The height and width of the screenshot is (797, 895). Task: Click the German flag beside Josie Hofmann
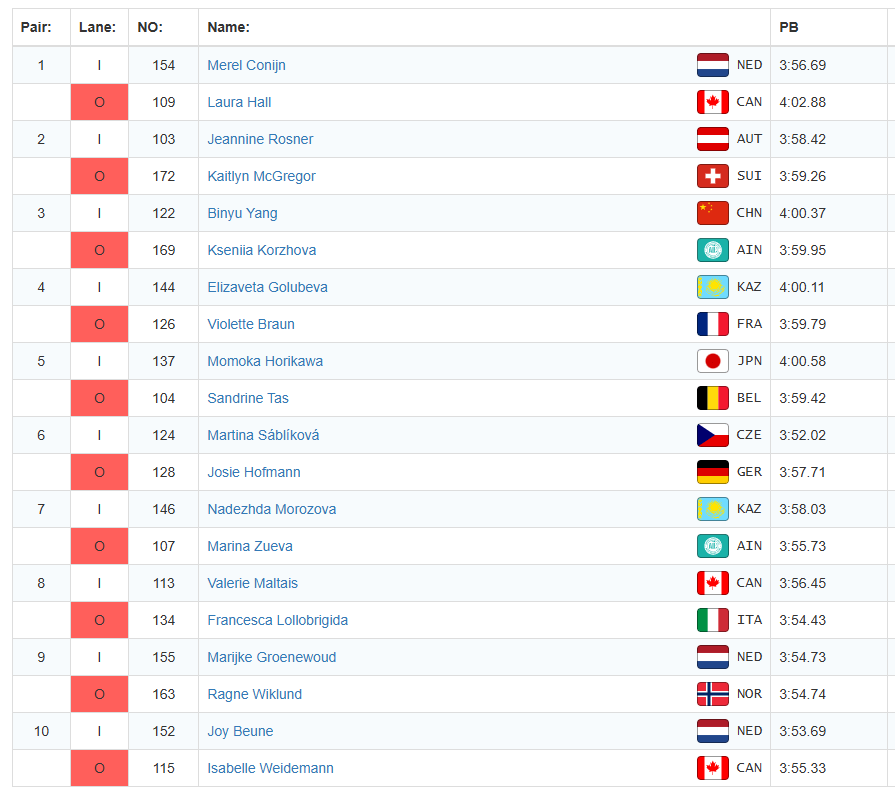click(712, 472)
